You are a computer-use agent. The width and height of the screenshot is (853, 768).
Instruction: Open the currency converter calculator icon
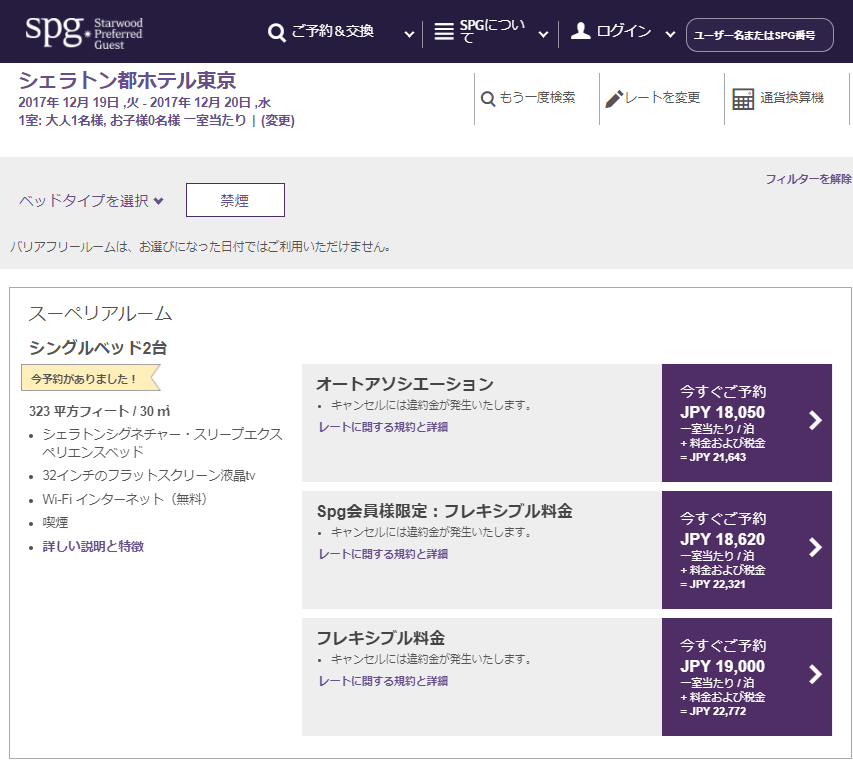[743, 98]
